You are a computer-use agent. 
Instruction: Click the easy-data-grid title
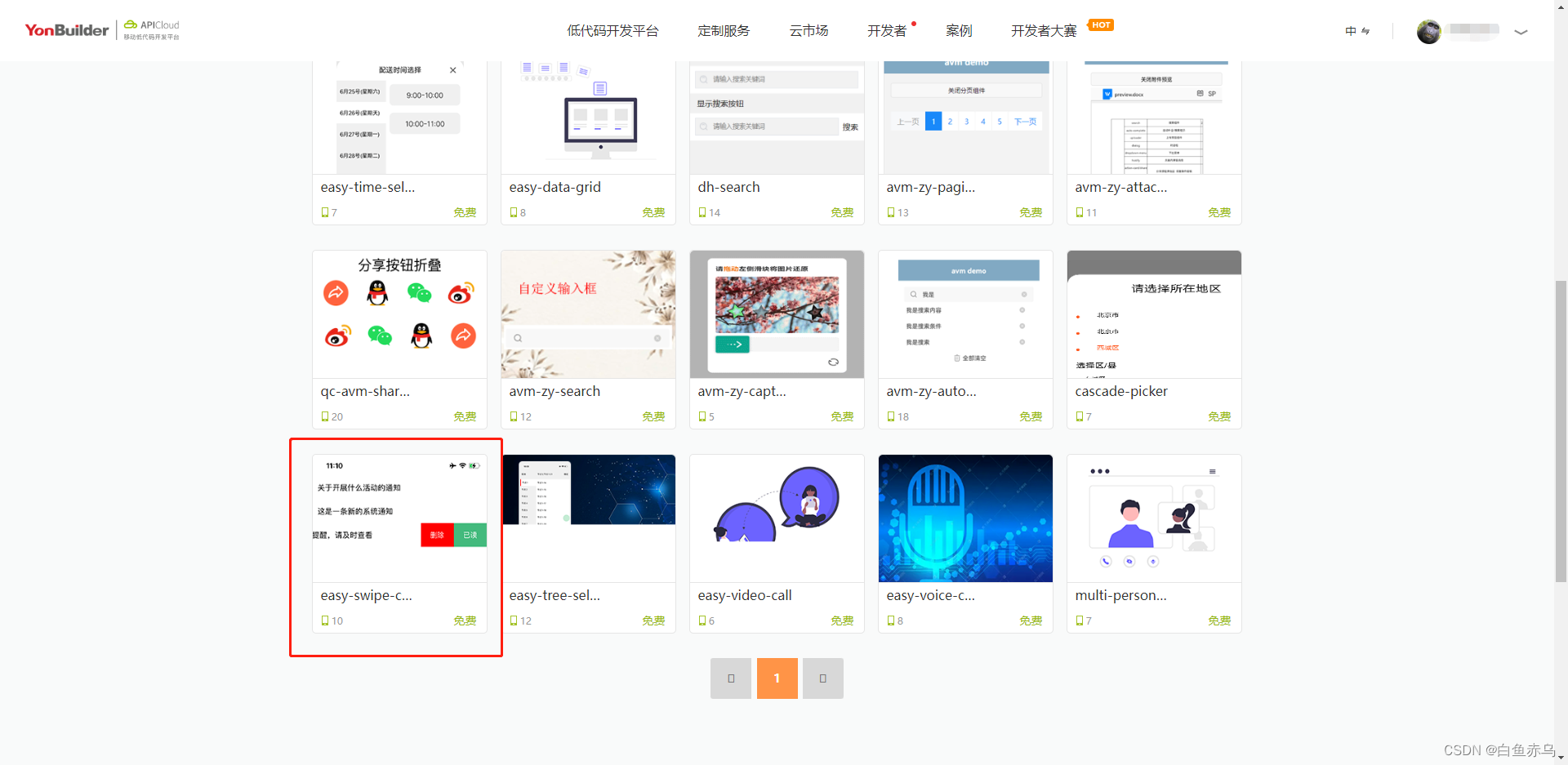(x=555, y=187)
